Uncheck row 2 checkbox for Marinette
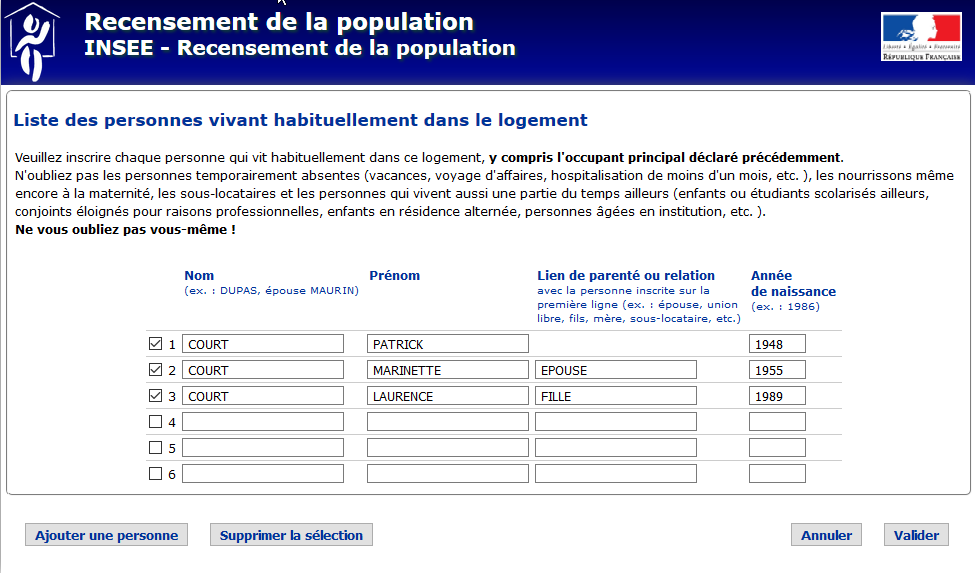975x573 pixels. 155,370
